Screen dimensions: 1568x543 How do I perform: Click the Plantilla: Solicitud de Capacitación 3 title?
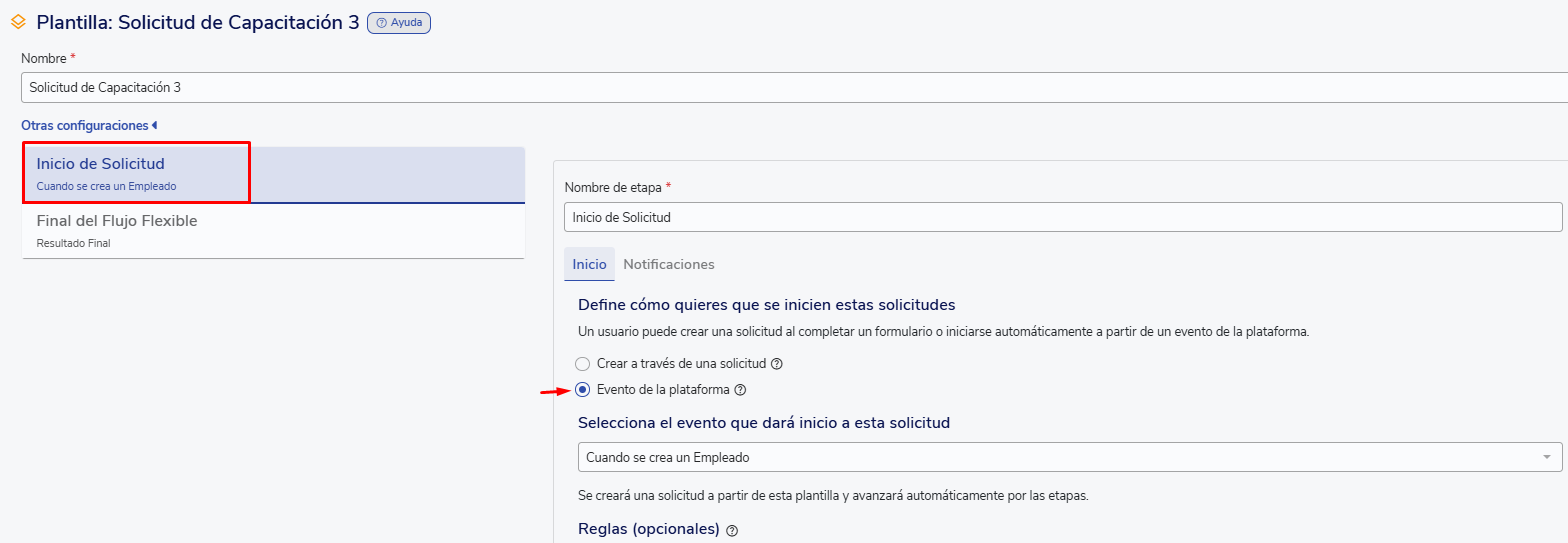point(198,22)
